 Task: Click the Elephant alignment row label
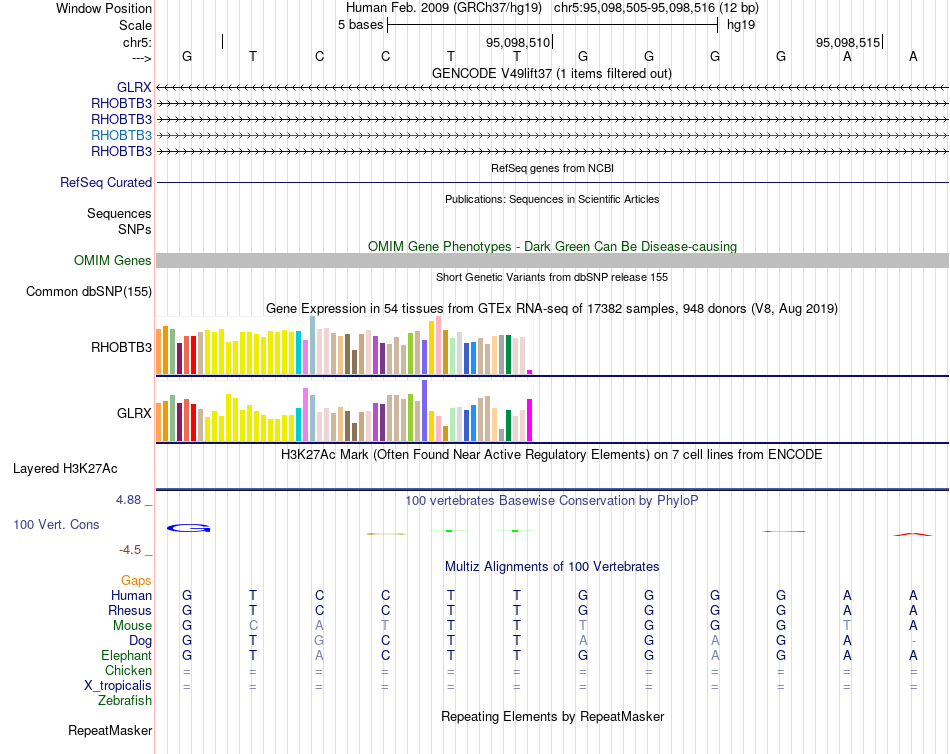coord(126,656)
